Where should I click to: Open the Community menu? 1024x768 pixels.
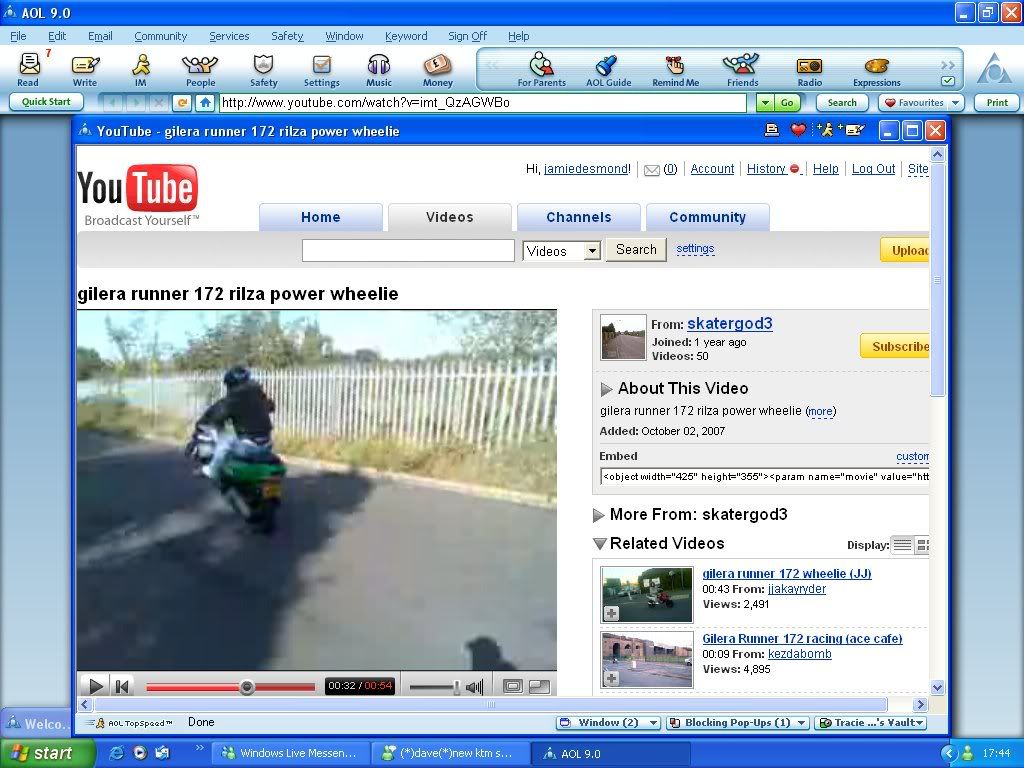coord(161,36)
